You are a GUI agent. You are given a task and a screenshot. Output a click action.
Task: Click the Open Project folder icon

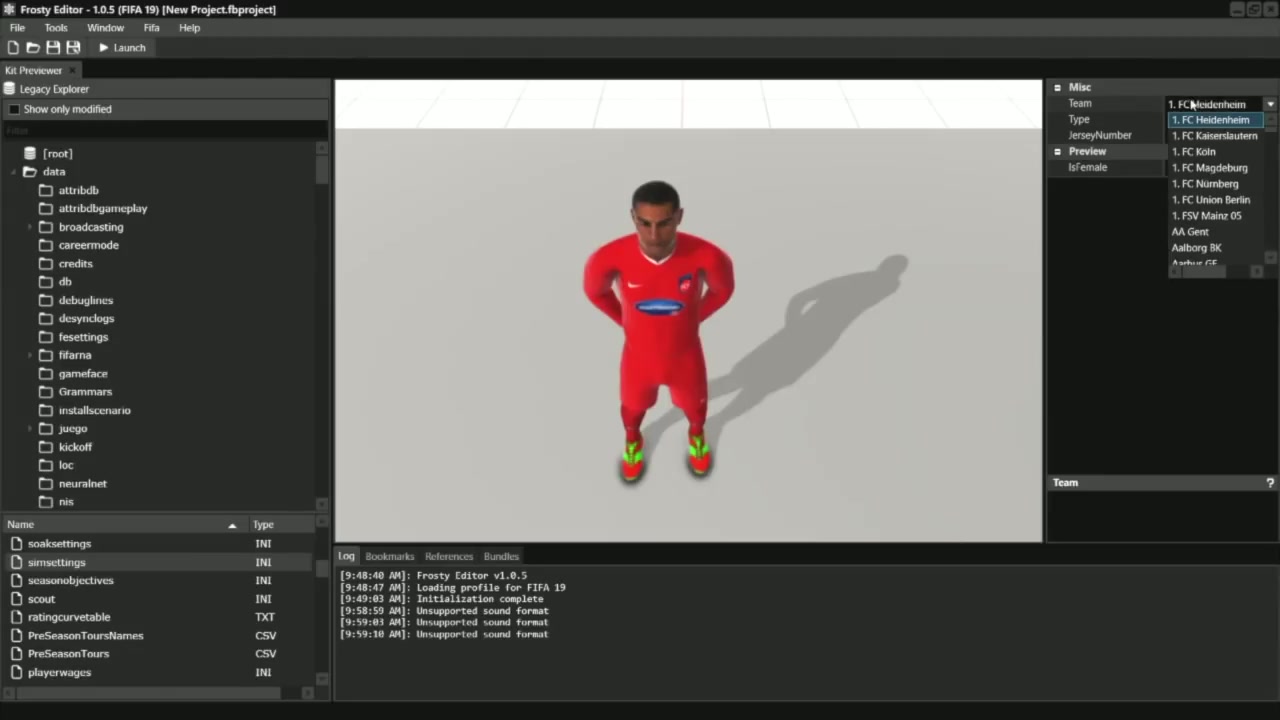tap(33, 48)
